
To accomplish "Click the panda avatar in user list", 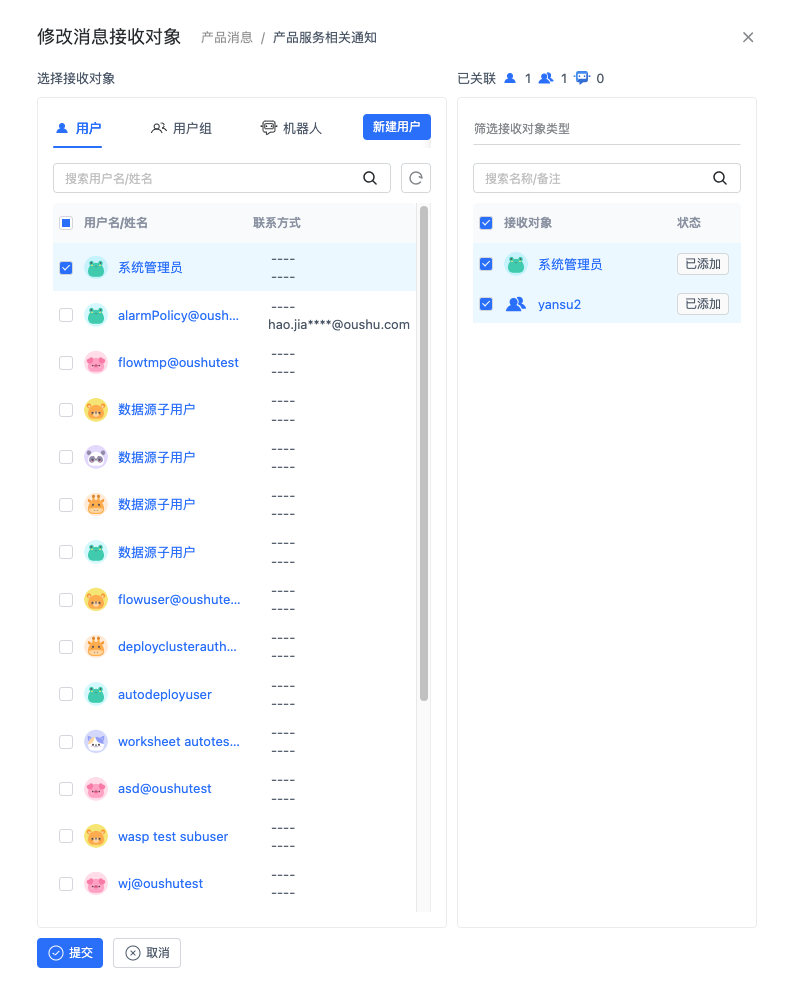I will click(96, 457).
